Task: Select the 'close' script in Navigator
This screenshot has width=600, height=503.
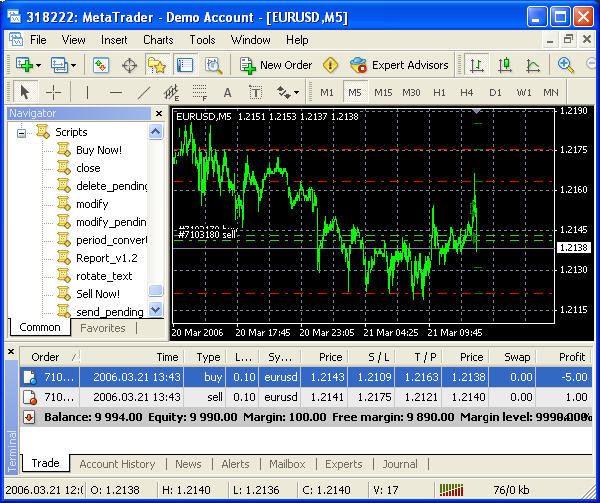Action: pos(88,168)
